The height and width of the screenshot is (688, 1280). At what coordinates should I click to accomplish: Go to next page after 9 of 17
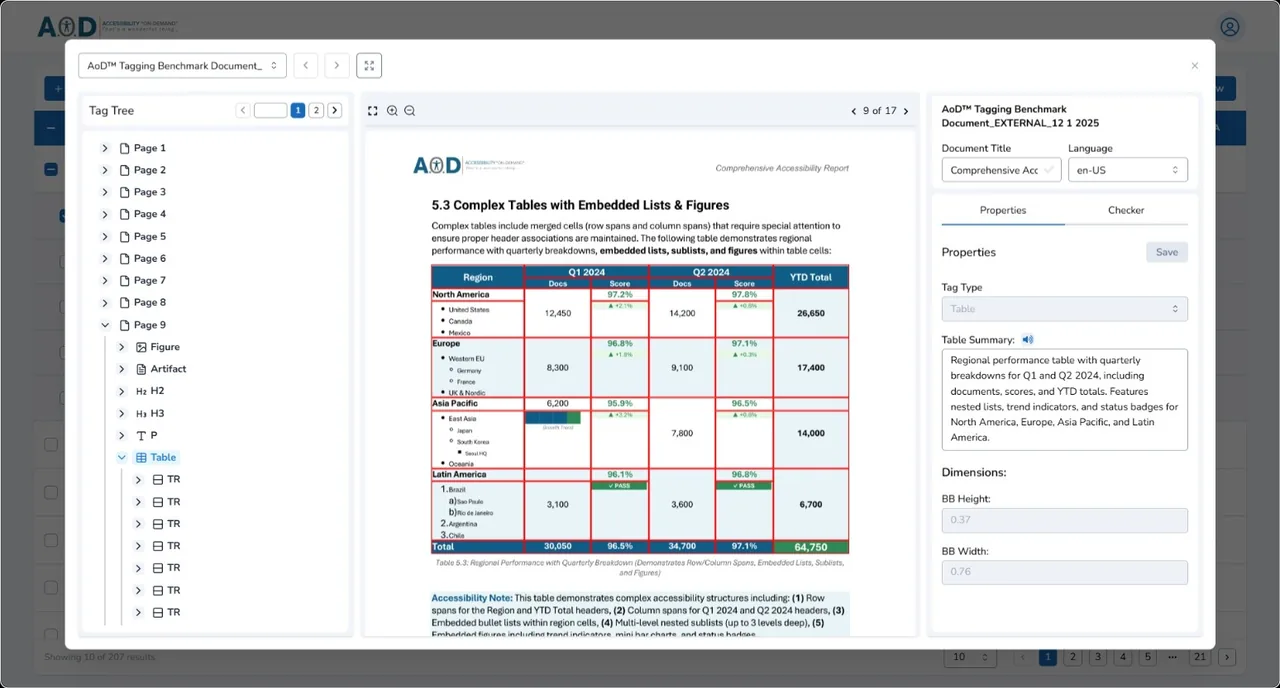pyautogui.click(x=906, y=111)
